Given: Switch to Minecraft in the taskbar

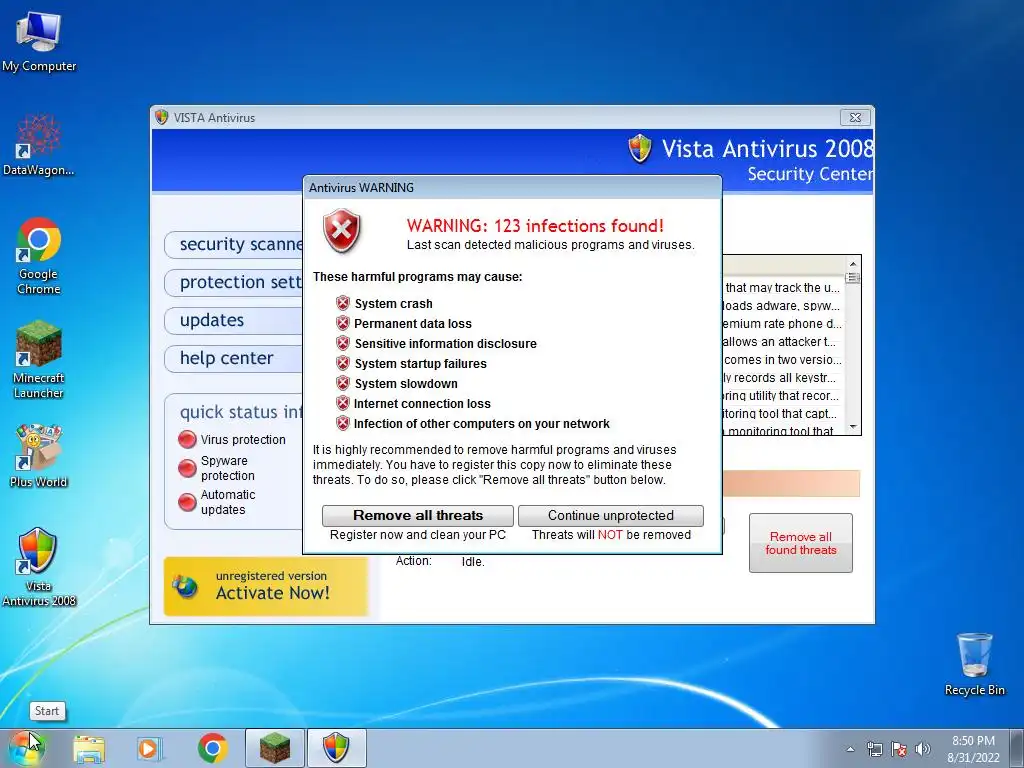Looking at the screenshot, I should [x=274, y=748].
